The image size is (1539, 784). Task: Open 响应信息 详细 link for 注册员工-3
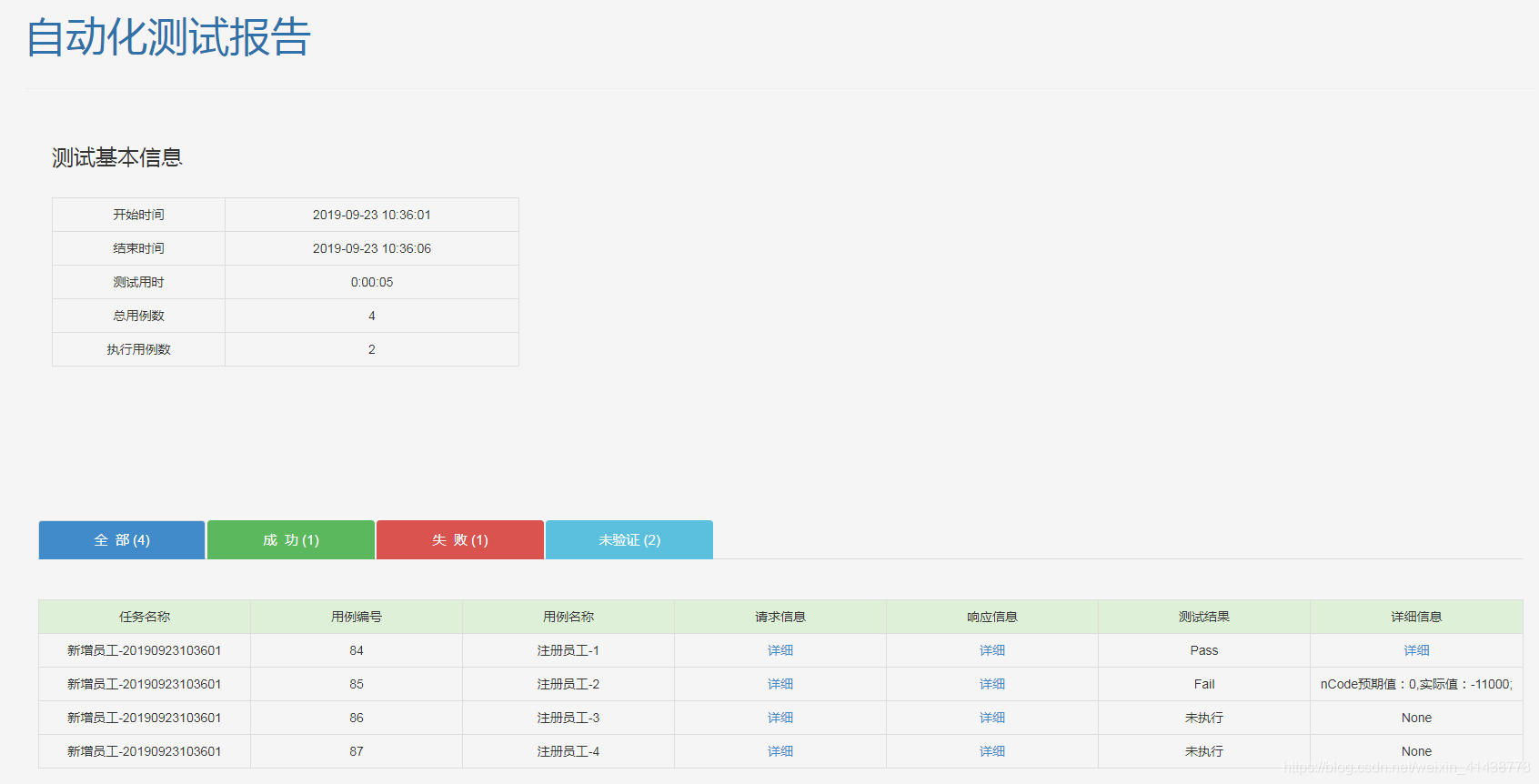[x=992, y=718]
